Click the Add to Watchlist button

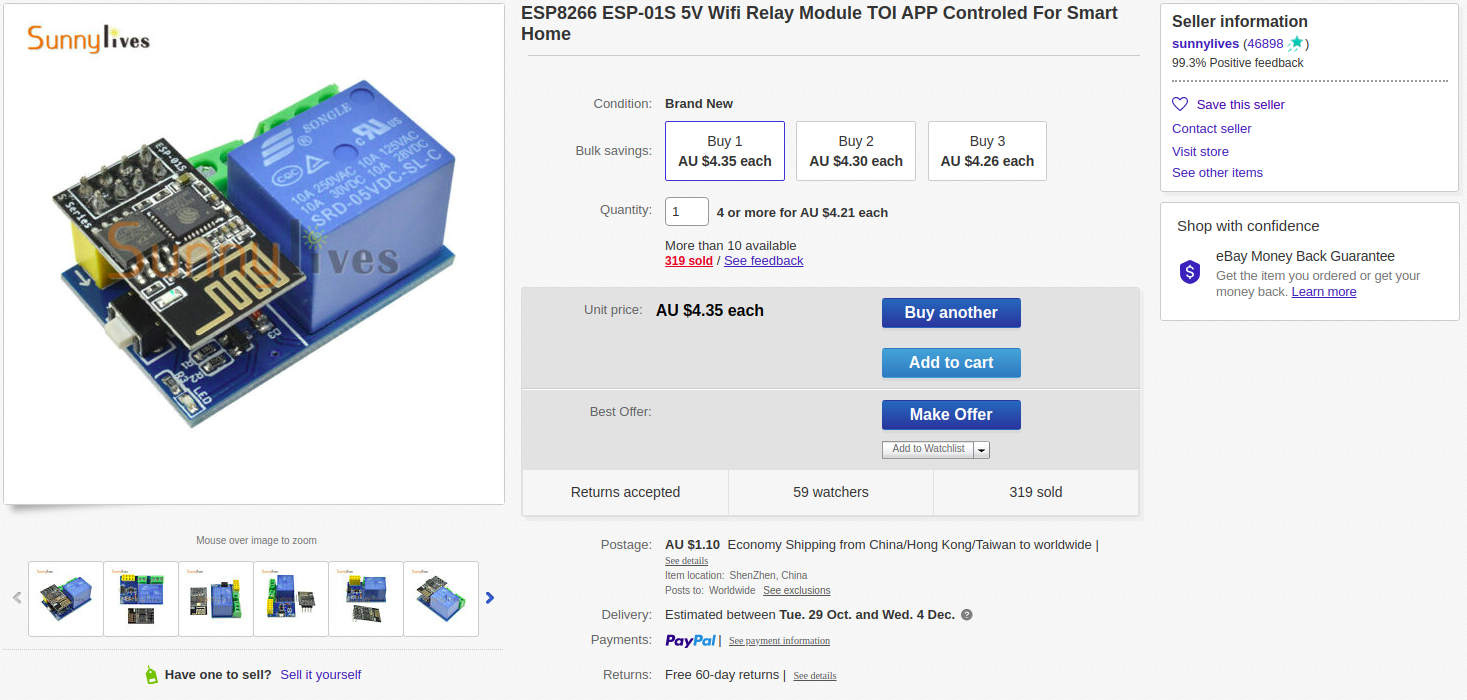click(x=928, y=449)
